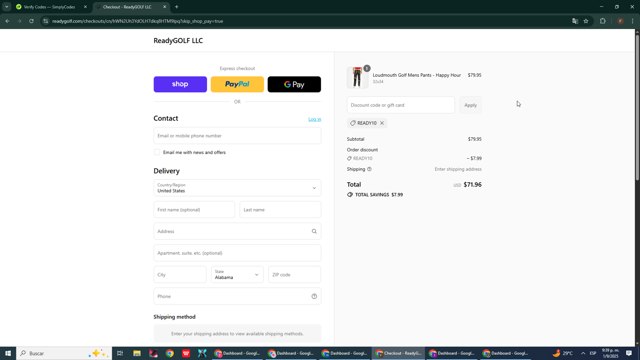Screen dimensions: 640x360
Task: Open the Windows Start menu
Action: click(x=8, y=353)
